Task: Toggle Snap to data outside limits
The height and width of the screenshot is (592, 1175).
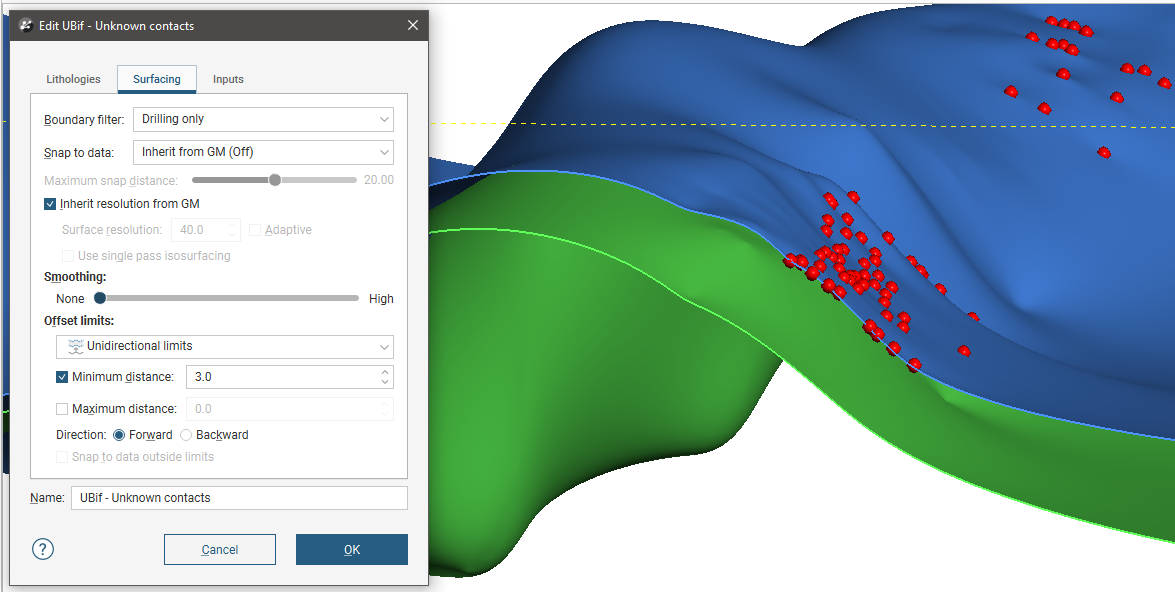Action: click(62, 457)
